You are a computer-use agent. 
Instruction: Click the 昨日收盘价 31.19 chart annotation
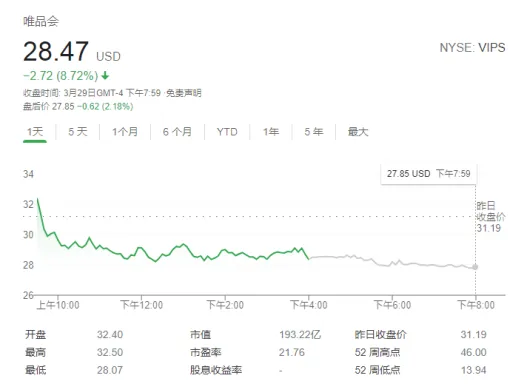pyautogui.click(x=490, y=217)
